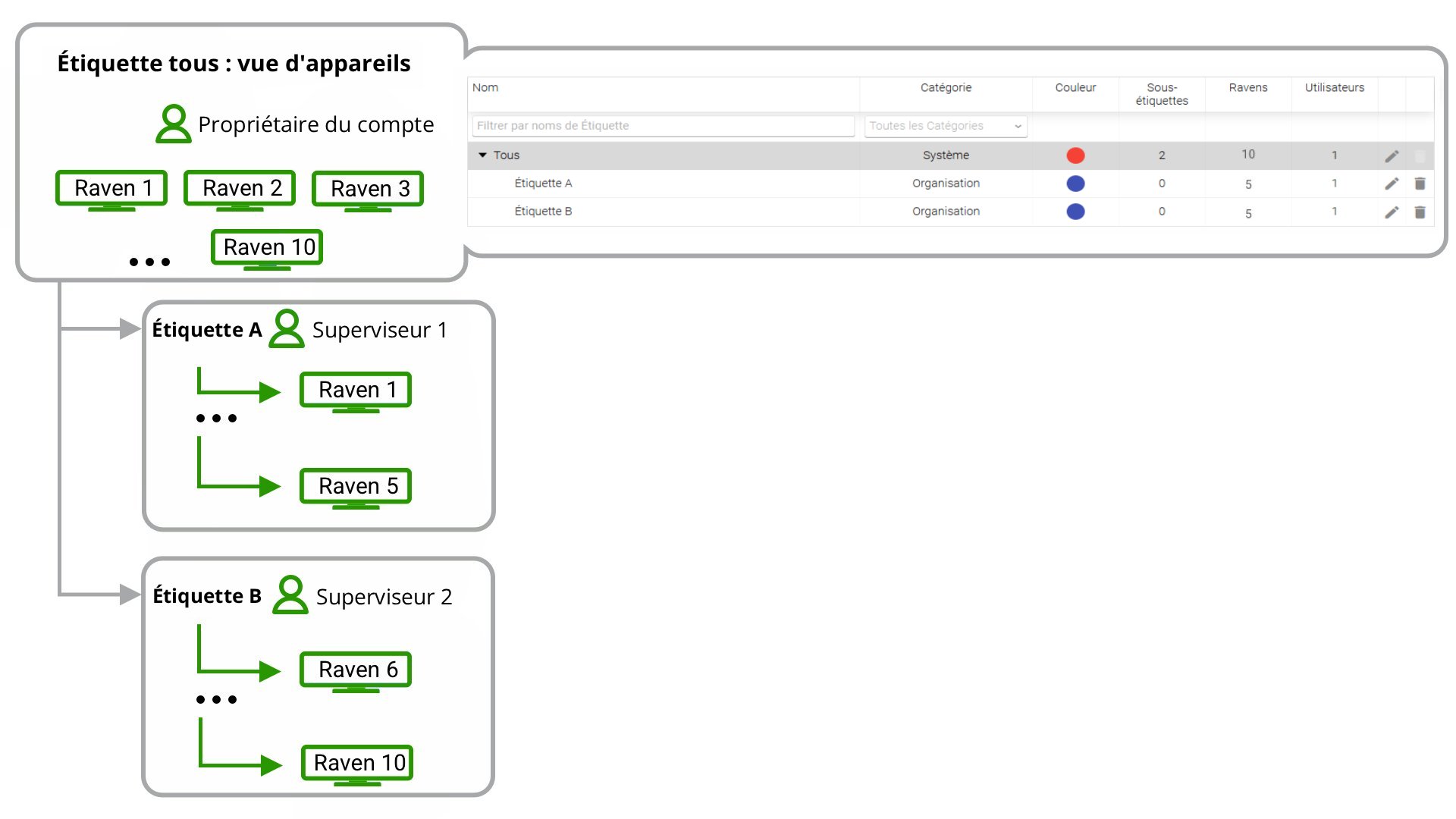
Task: Click the Superviseur 2 user icon
Action: (290, 595)
